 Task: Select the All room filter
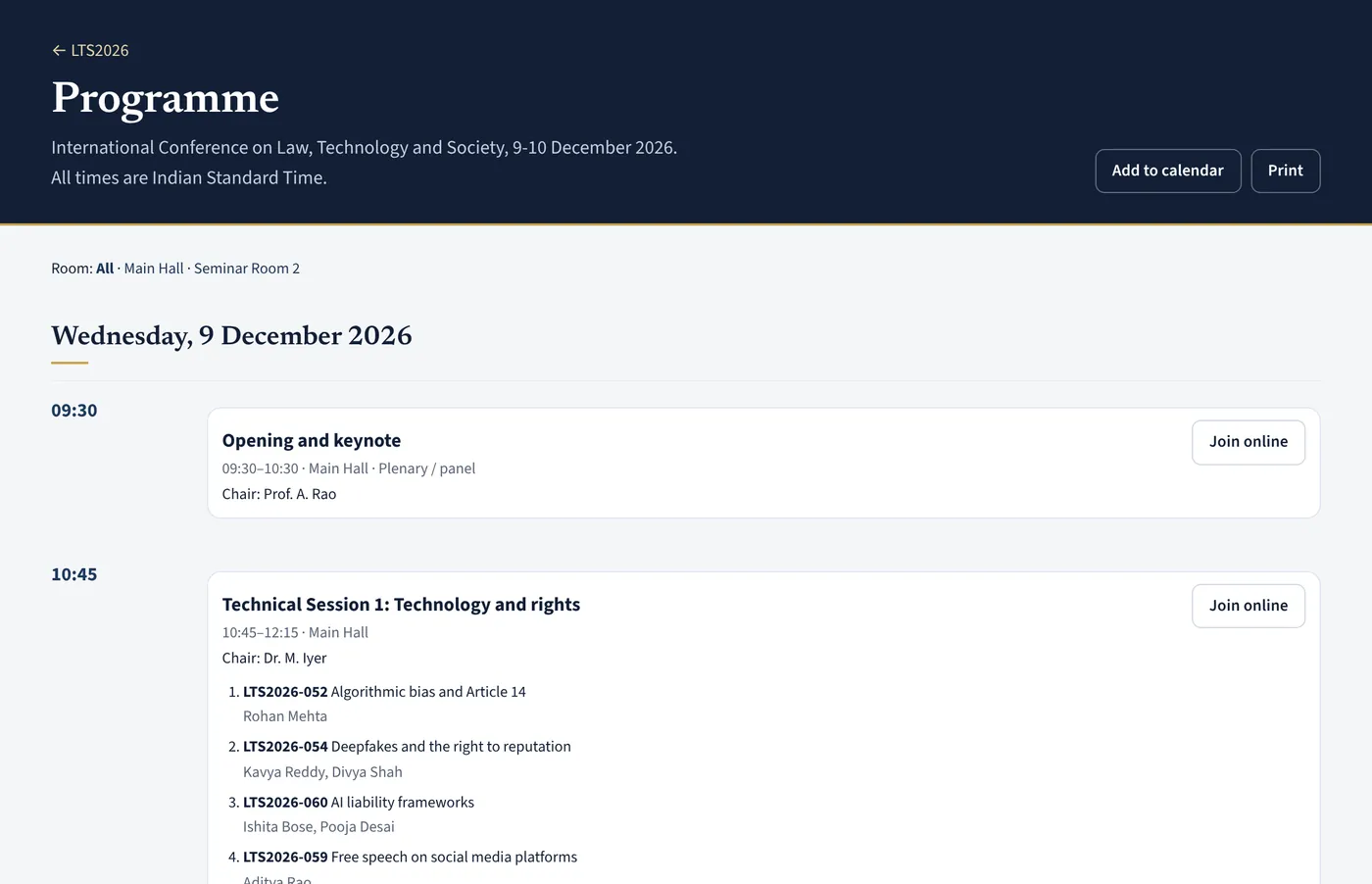pos(105,269)
